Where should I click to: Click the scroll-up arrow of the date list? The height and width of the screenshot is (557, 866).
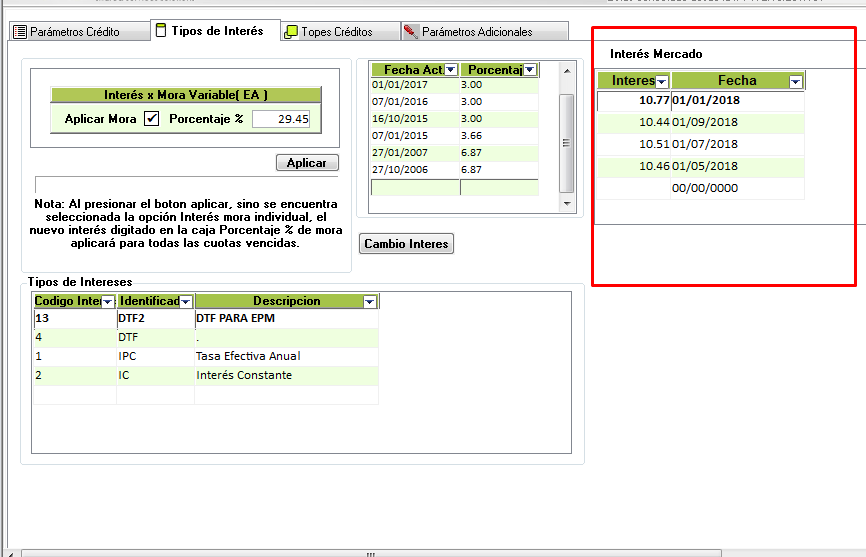[x=566, y=70]
